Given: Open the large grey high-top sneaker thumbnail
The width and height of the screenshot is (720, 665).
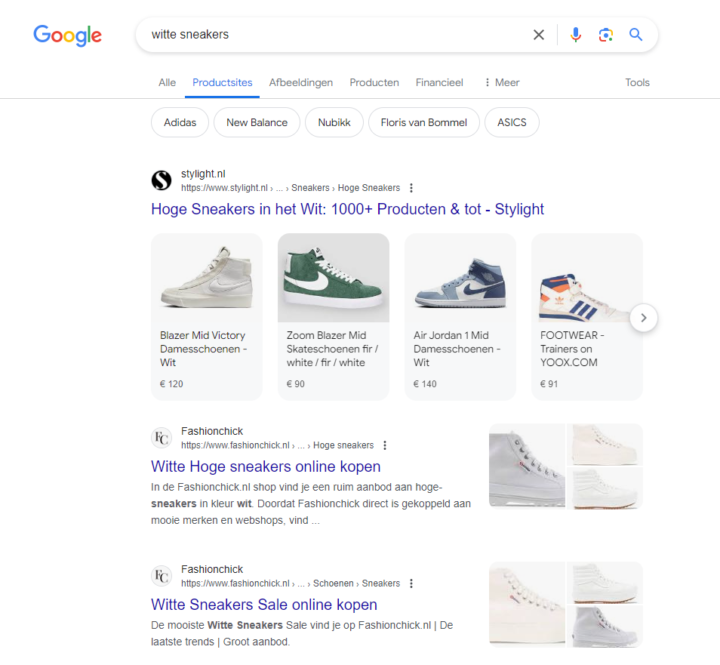Looking at the screenshot, I should coord(527,466).
